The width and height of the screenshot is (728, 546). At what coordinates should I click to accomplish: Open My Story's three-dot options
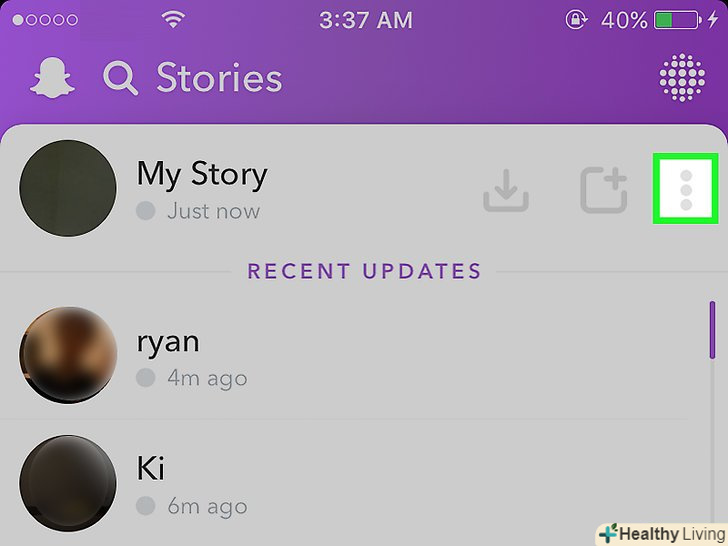point(686,189)
